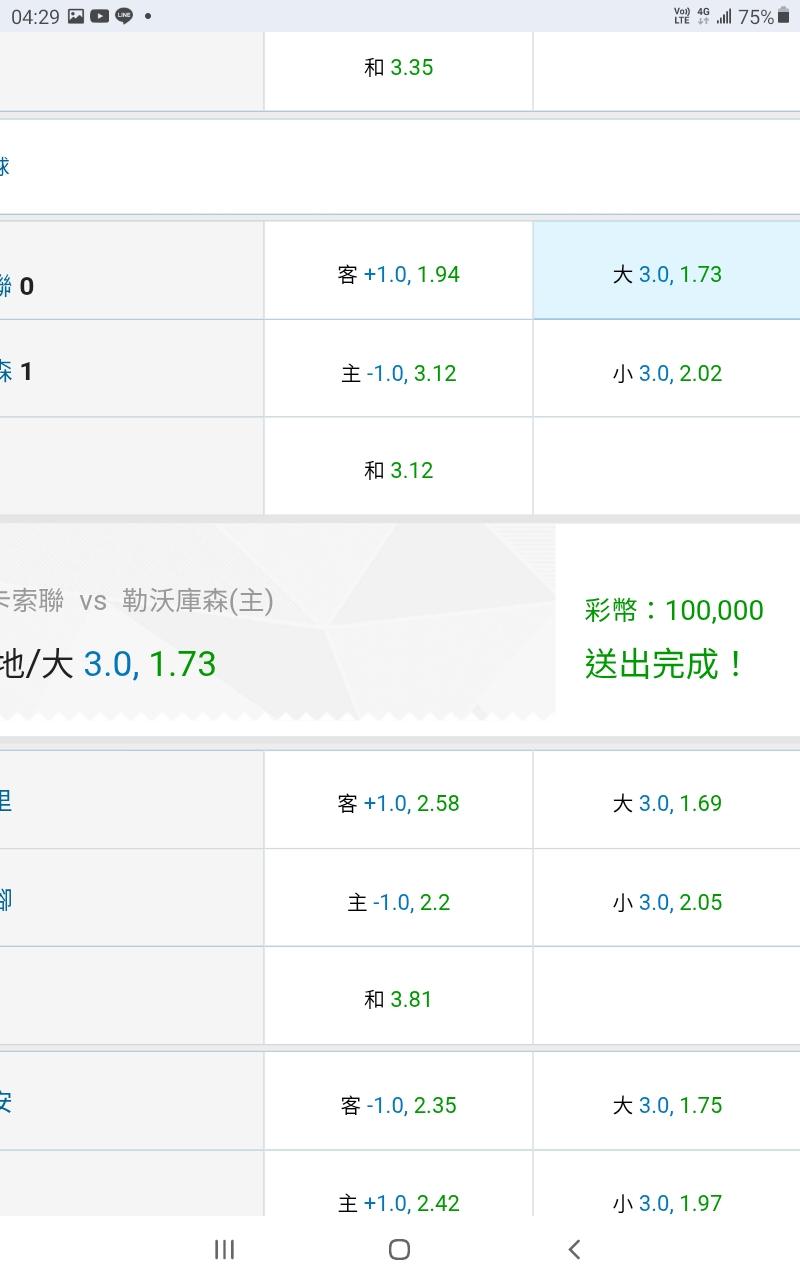Image resolution: width=800 pixels, height=1280 pixels.
Task: Tap the signal strength icon in status bar
Action: [724, 16]
